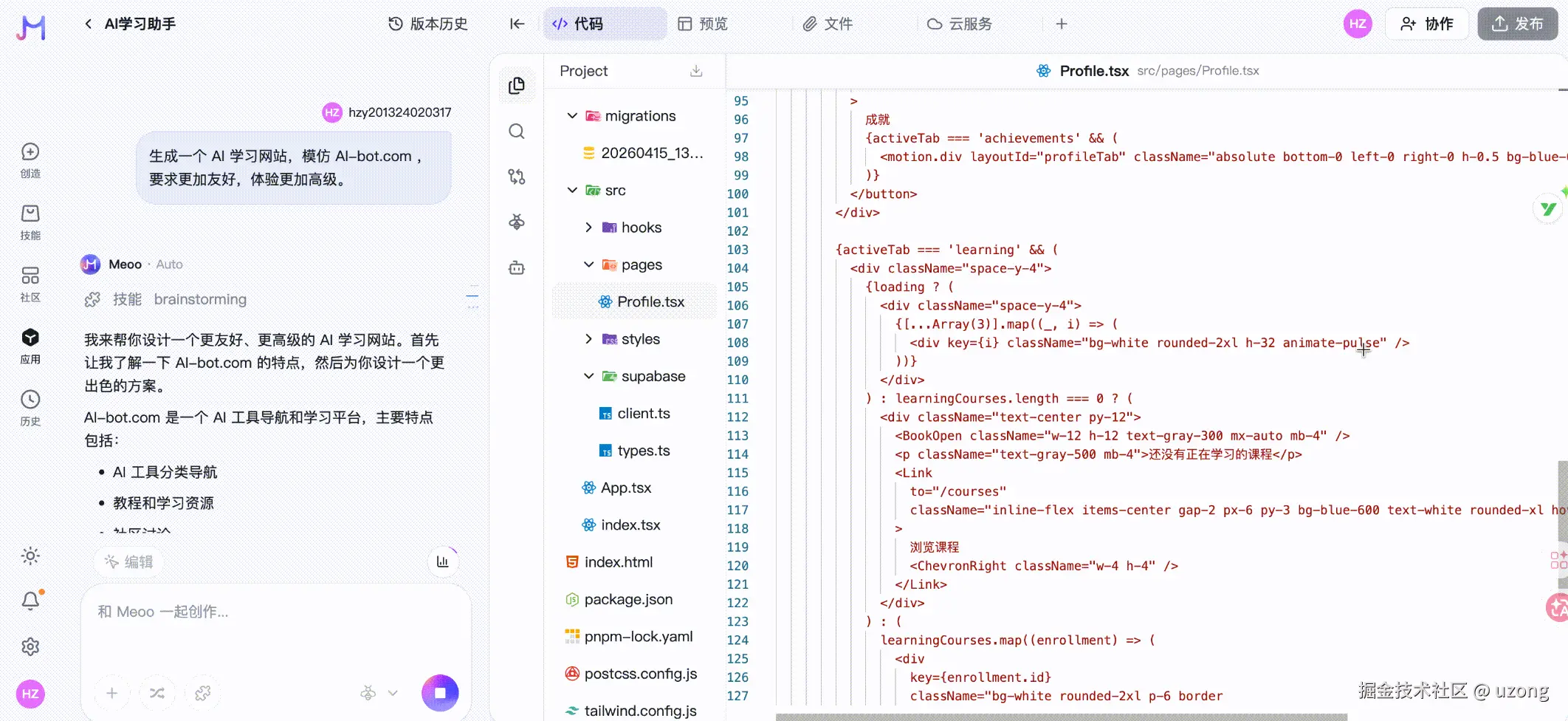The height and width of the screenshot is (721, 1568).
Task: Open pnpm-lock.yaml in the file tree
Action: pyautogui.click(x=629, y=636)
